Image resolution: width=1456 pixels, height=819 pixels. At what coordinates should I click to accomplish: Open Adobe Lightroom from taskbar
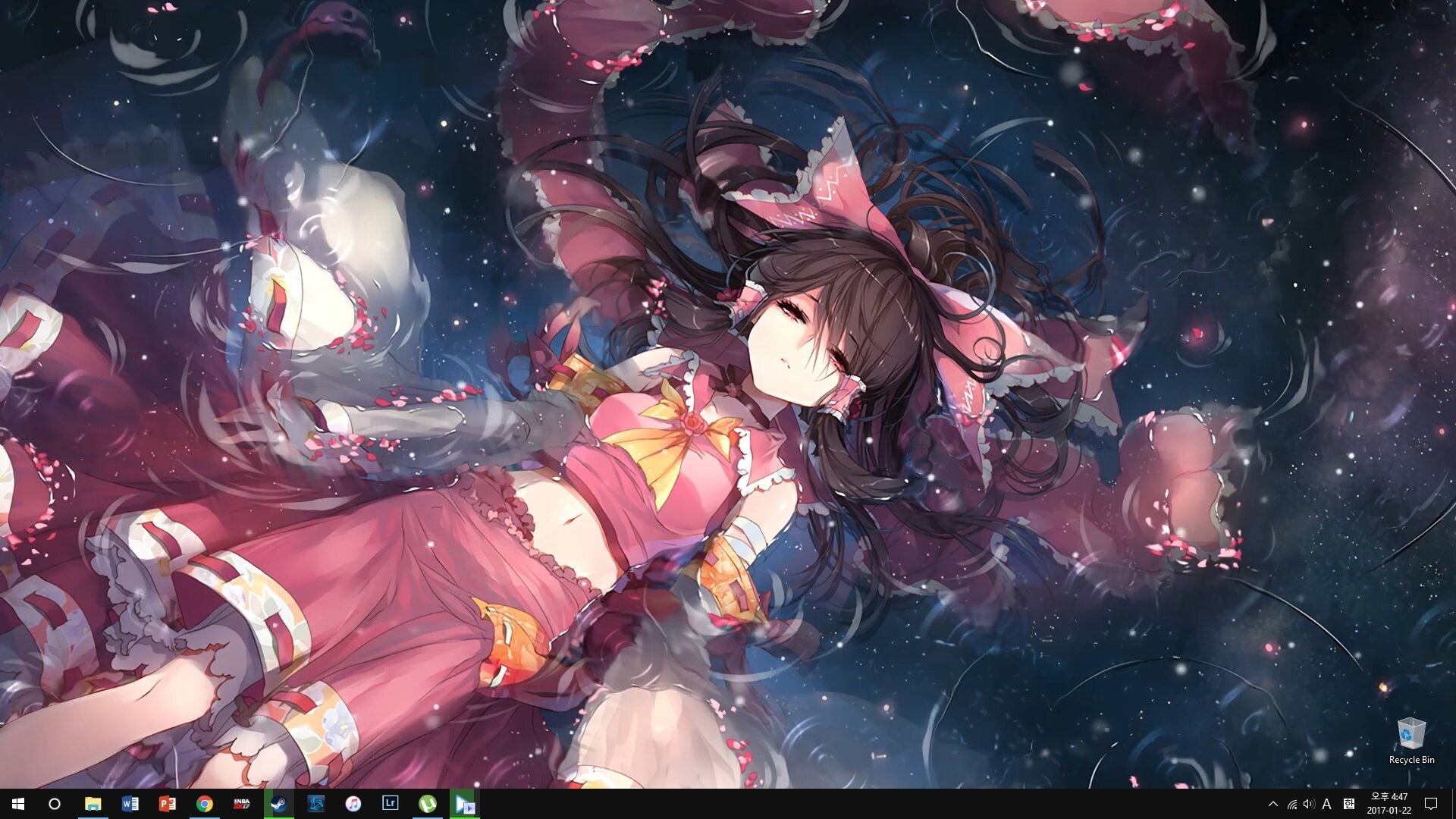tap(390, 804)
